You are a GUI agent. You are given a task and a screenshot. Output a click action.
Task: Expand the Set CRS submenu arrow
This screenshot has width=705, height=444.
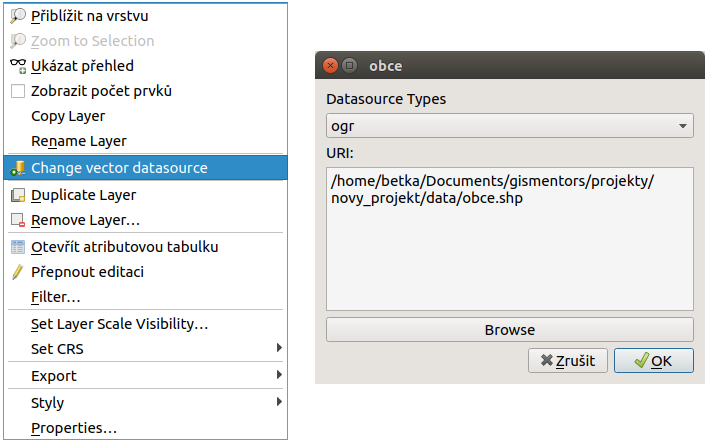click(x=279, y=348)
